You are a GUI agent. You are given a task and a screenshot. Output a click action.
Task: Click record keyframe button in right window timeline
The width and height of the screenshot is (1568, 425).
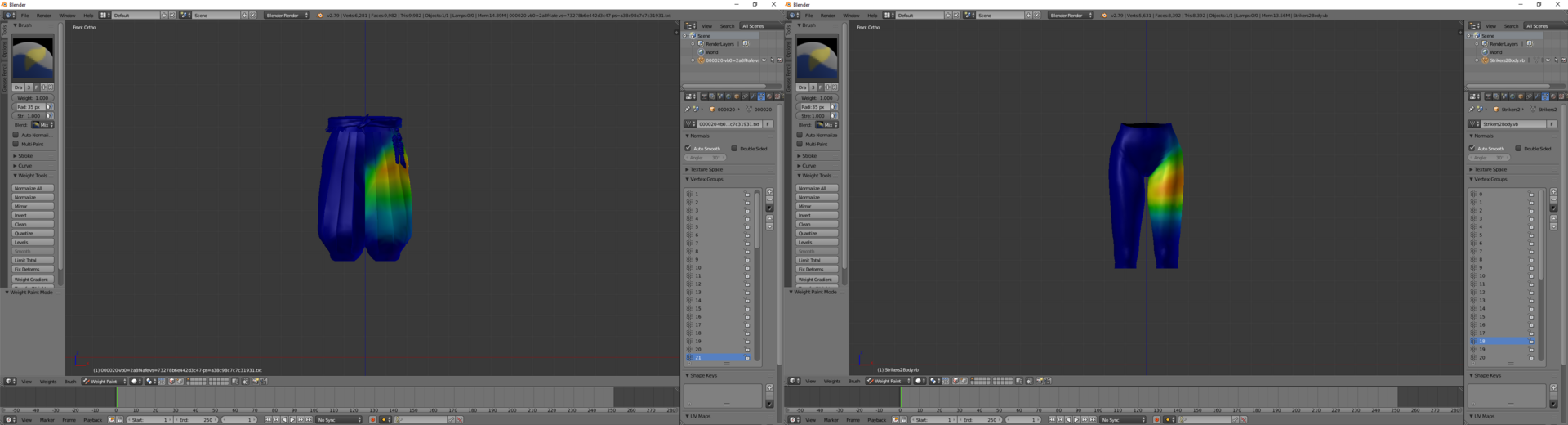pyautogui.click(x=1156, y=420)
